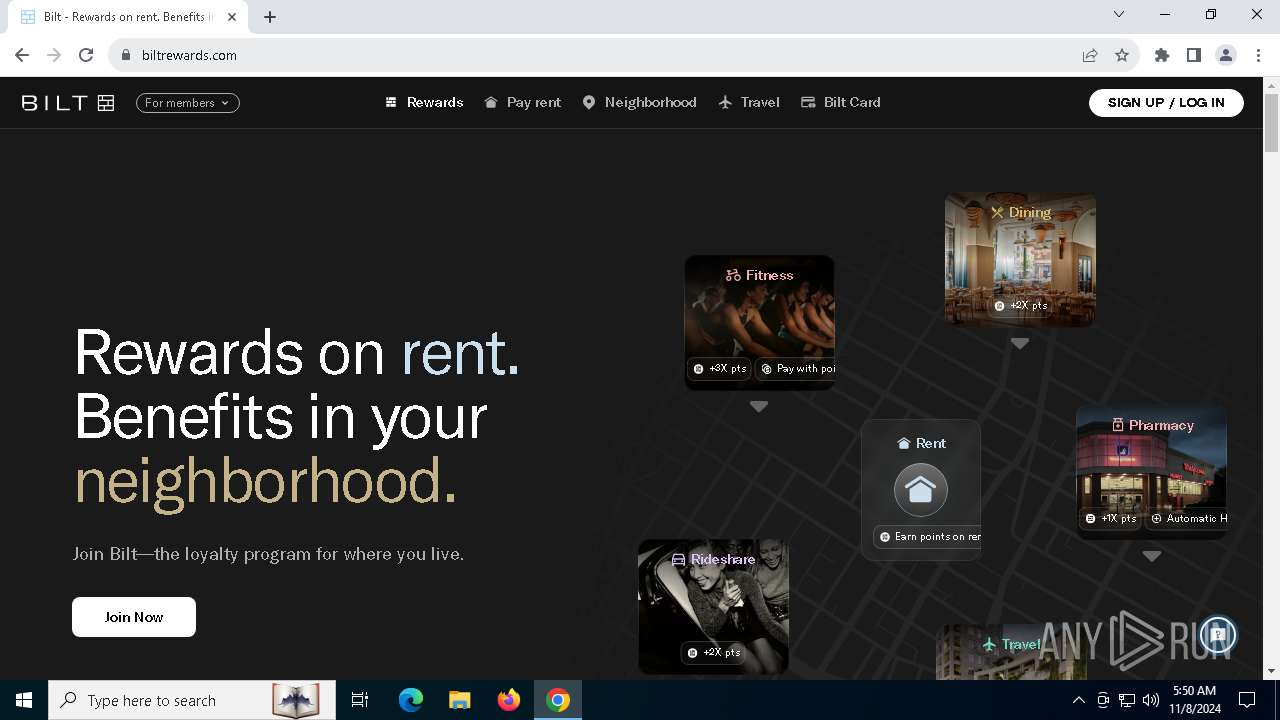
Task: Open the tab search chevron
Action: coord(1119,15)
